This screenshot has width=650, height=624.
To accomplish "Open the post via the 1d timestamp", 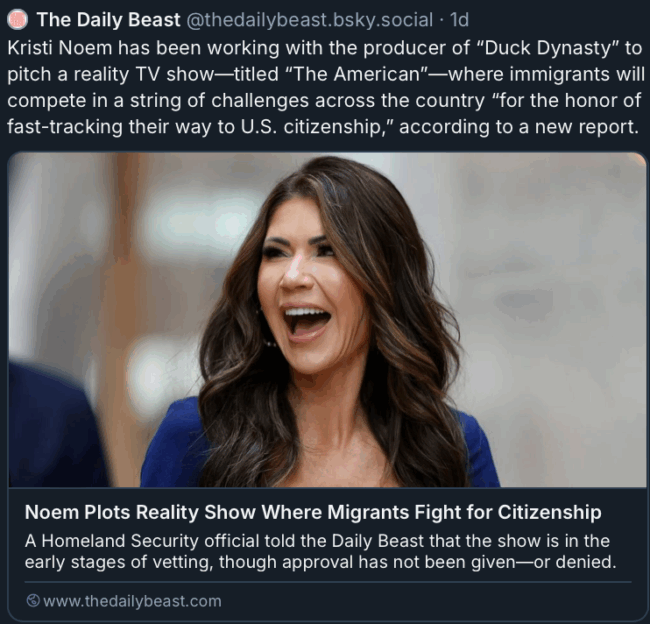I will click(459, 19).
